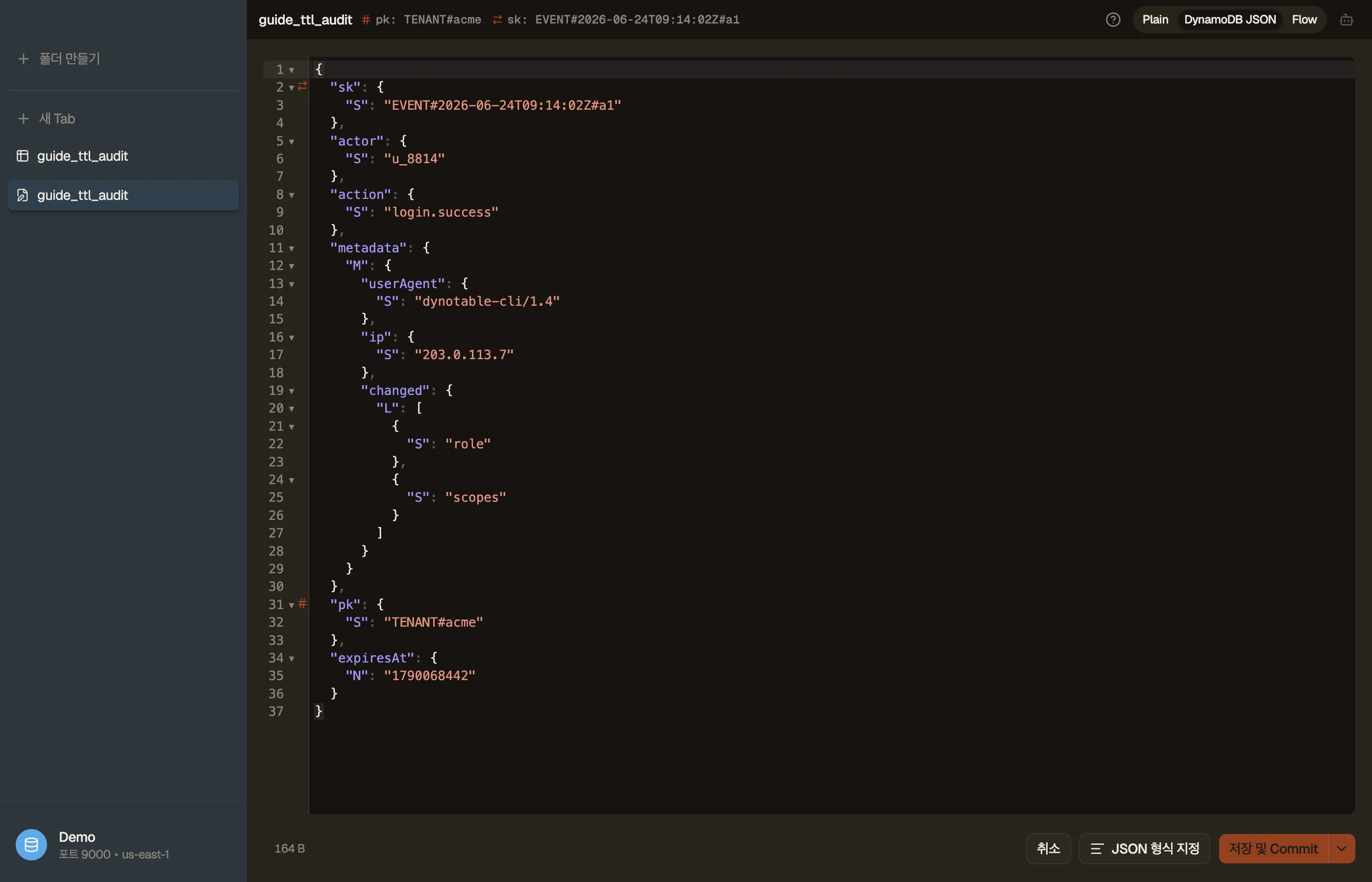Collapse the "metadata" block at line 11
Screen dimensions: 1372x882
292,248
